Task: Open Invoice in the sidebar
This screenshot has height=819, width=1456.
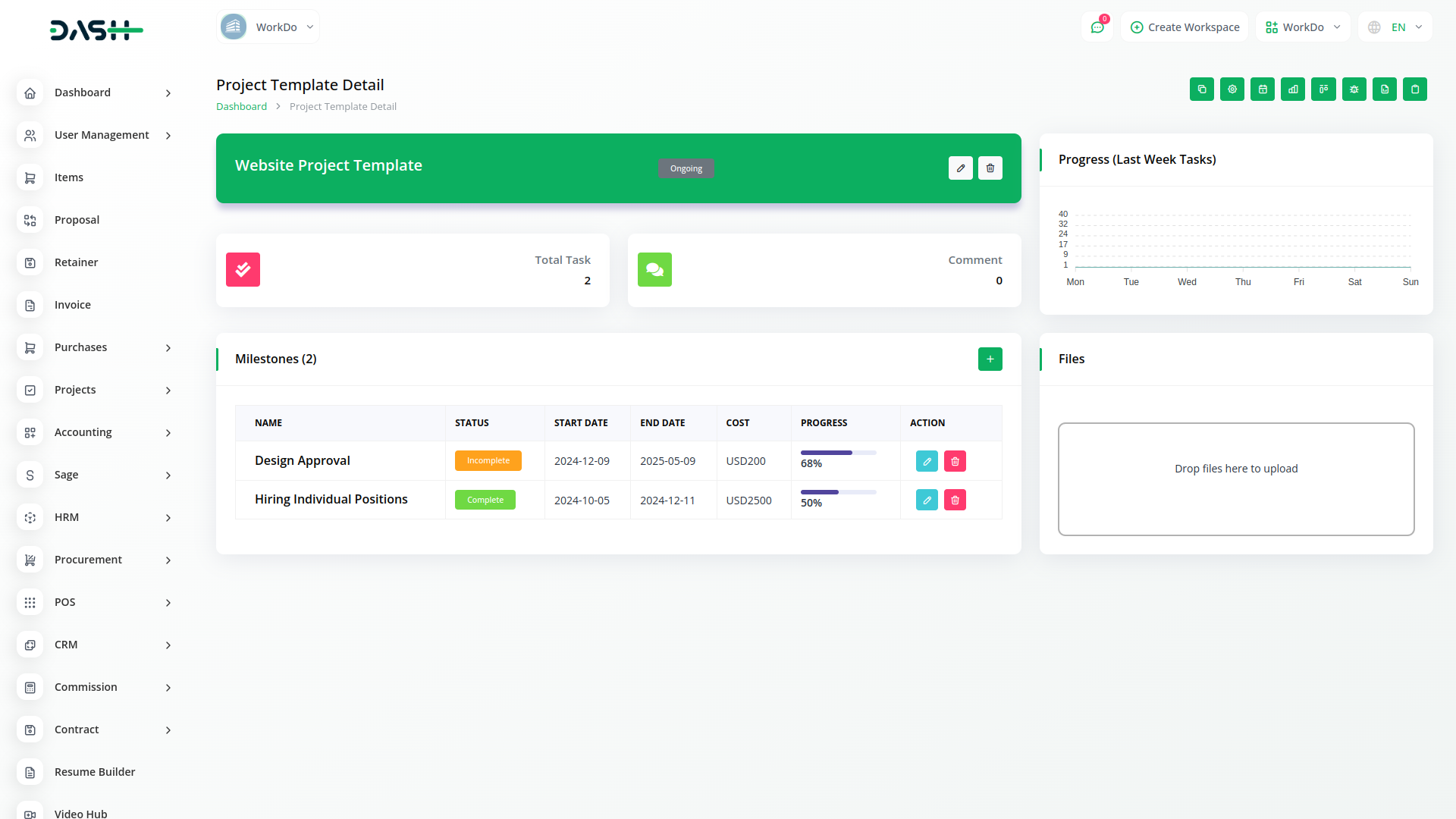Action: (x=73, y=305)
